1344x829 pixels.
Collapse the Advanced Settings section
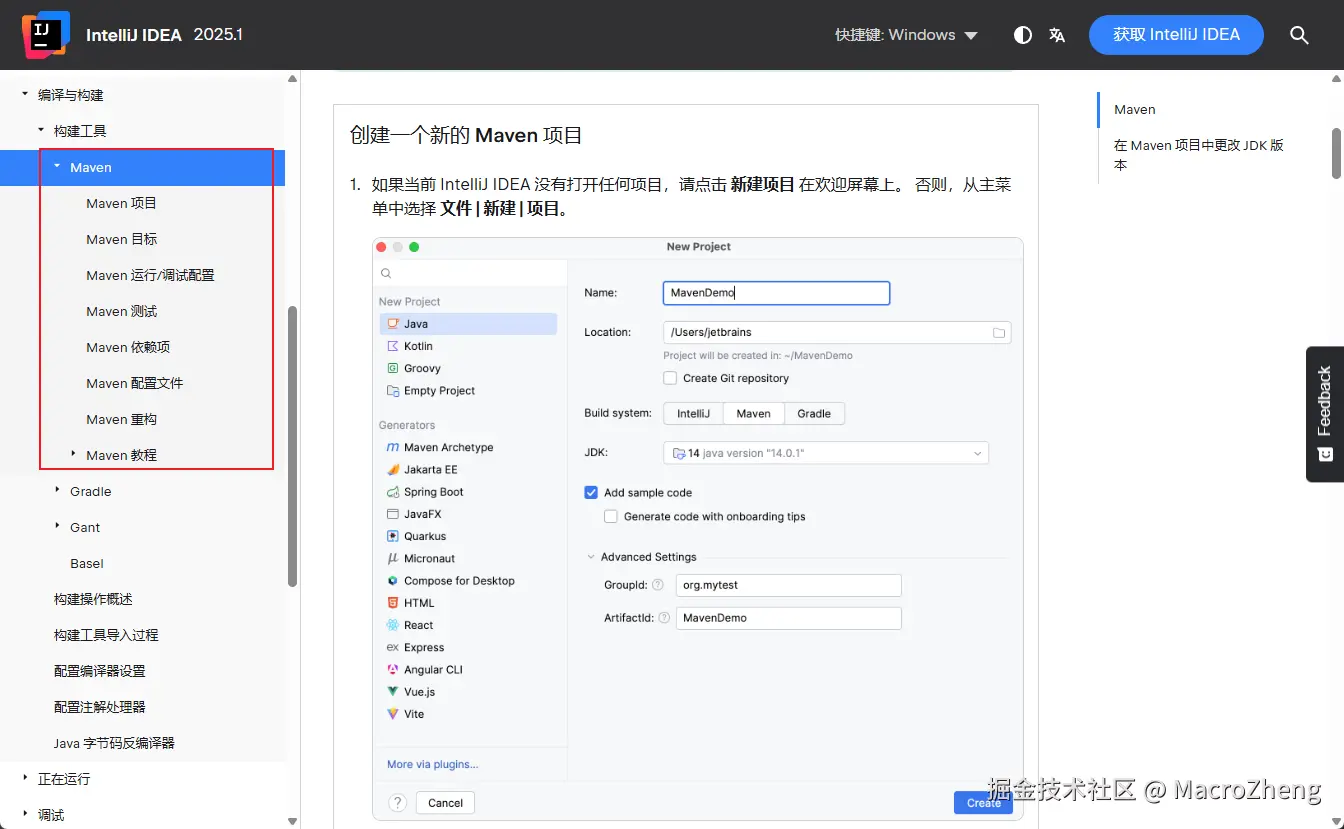[590, 557]
